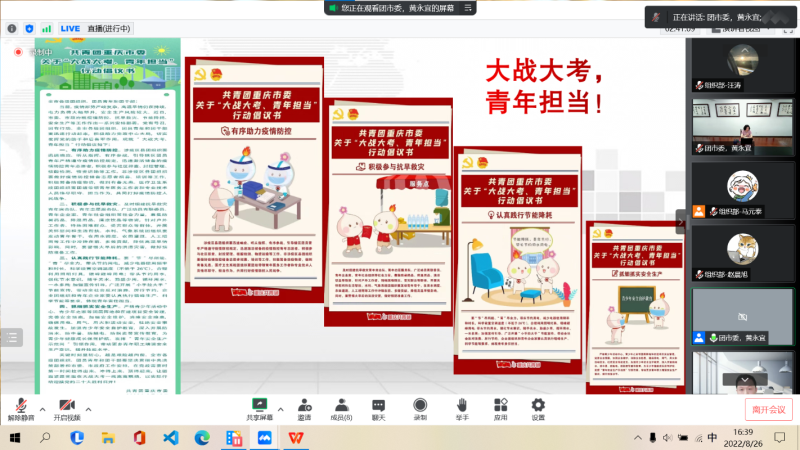Screen dimensions: 800x450
Task: Open File Explorer from taskbar
Action: pos(108,438)
